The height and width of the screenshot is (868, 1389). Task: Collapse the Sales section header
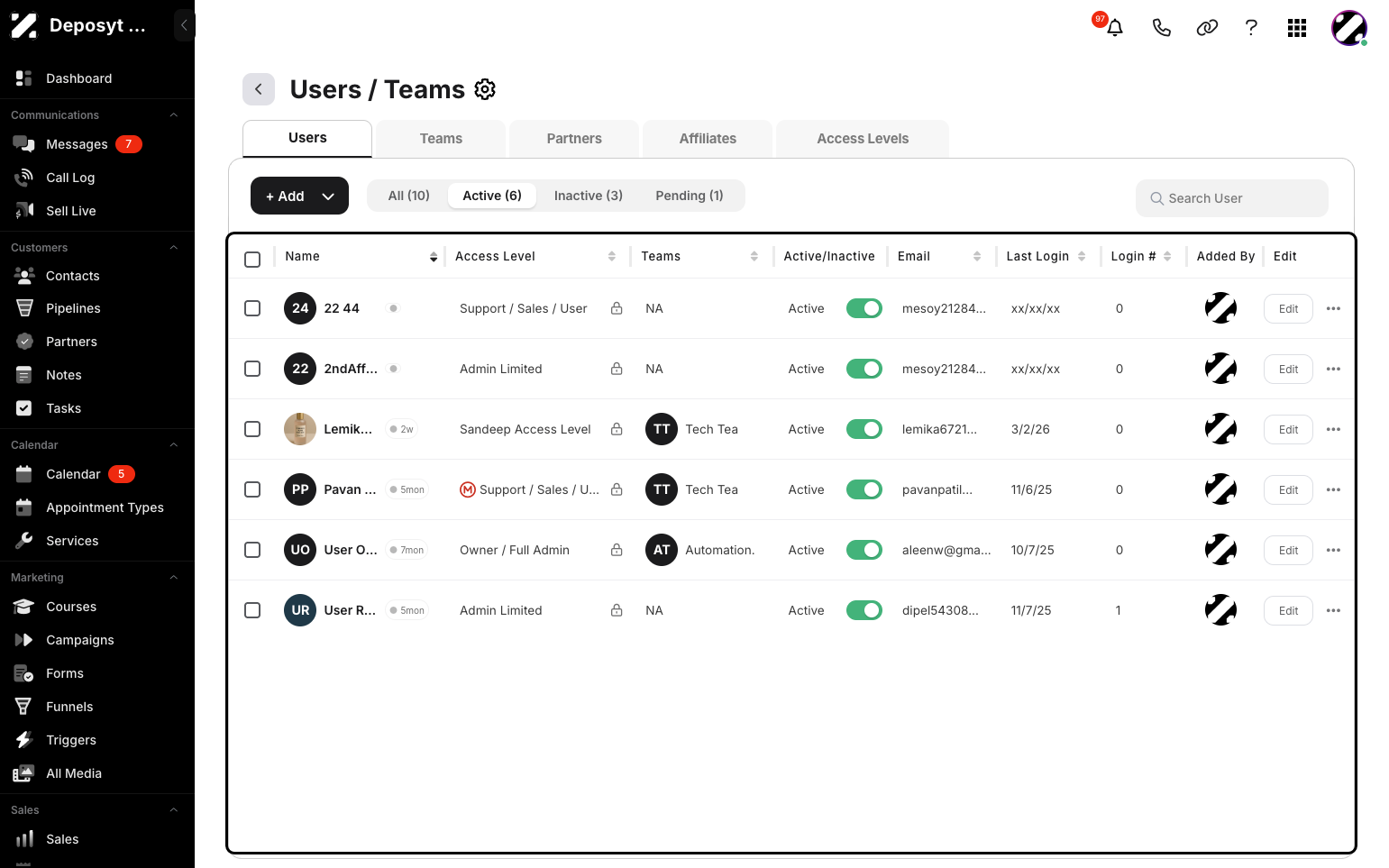173,810
